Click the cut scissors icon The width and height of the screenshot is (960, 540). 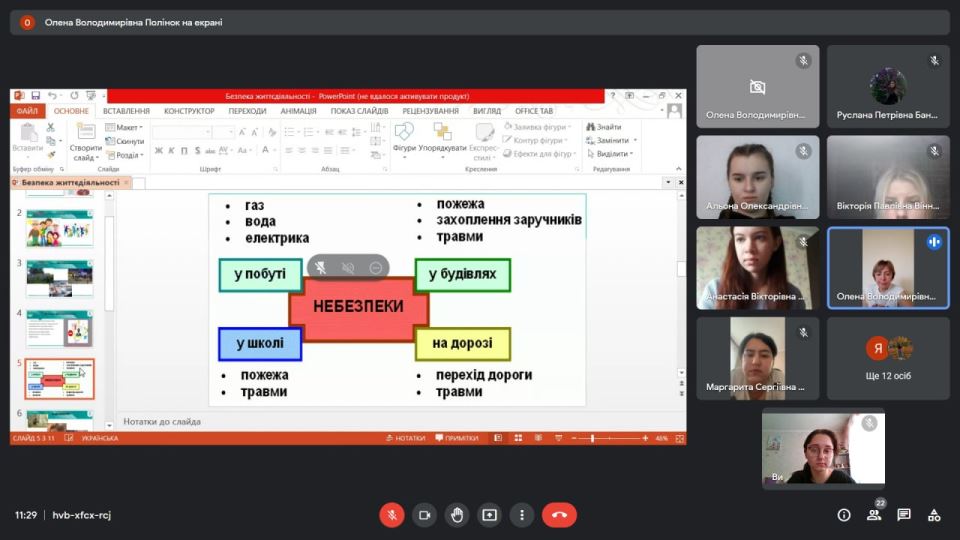51,127
